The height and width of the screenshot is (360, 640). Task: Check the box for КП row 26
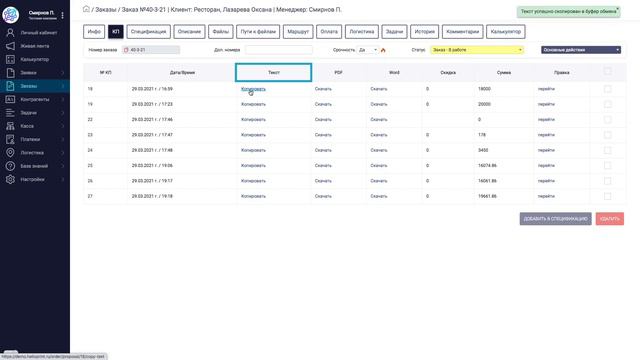pos(607,181)
